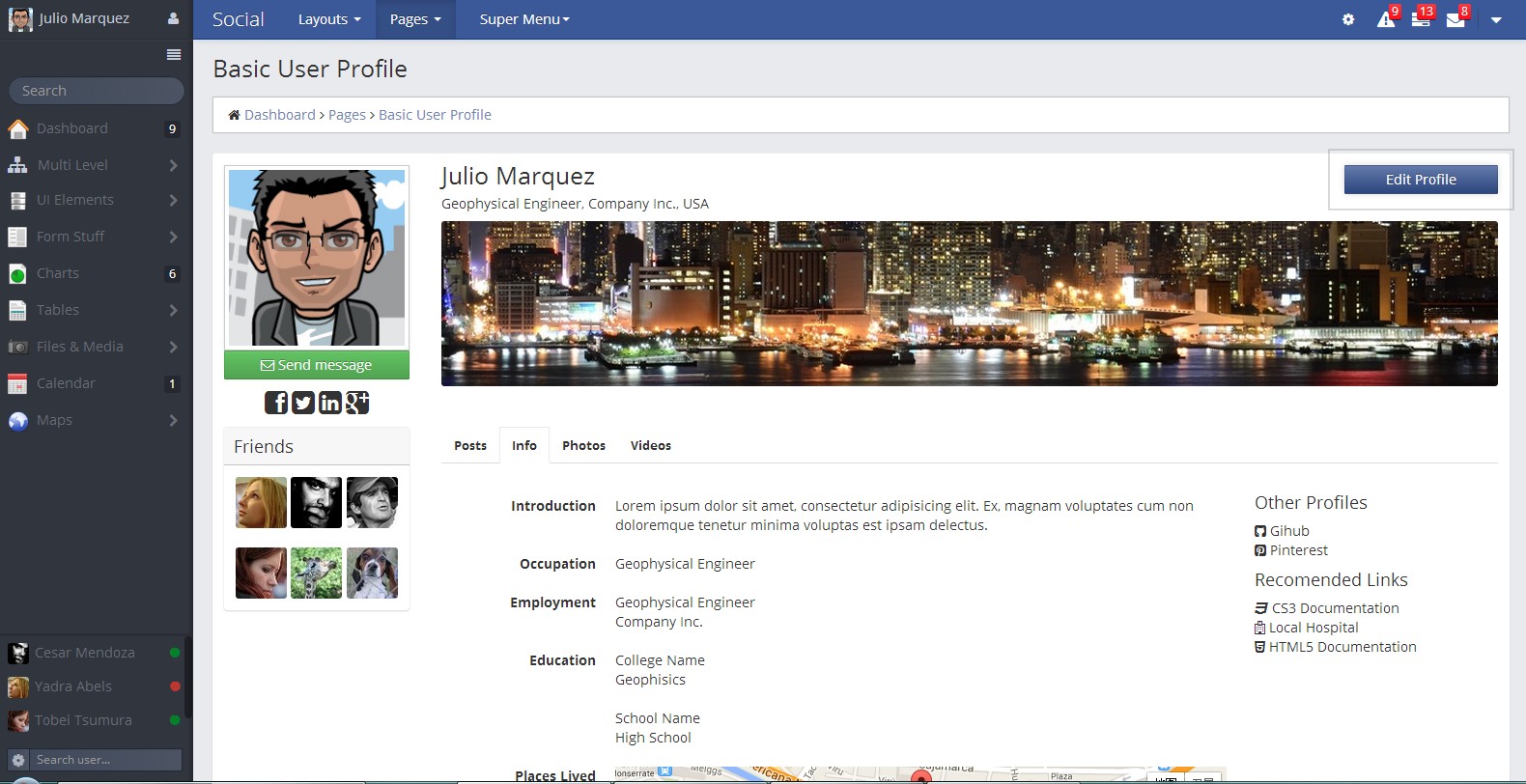Open the settings gear in top bar

(1348, 19)
